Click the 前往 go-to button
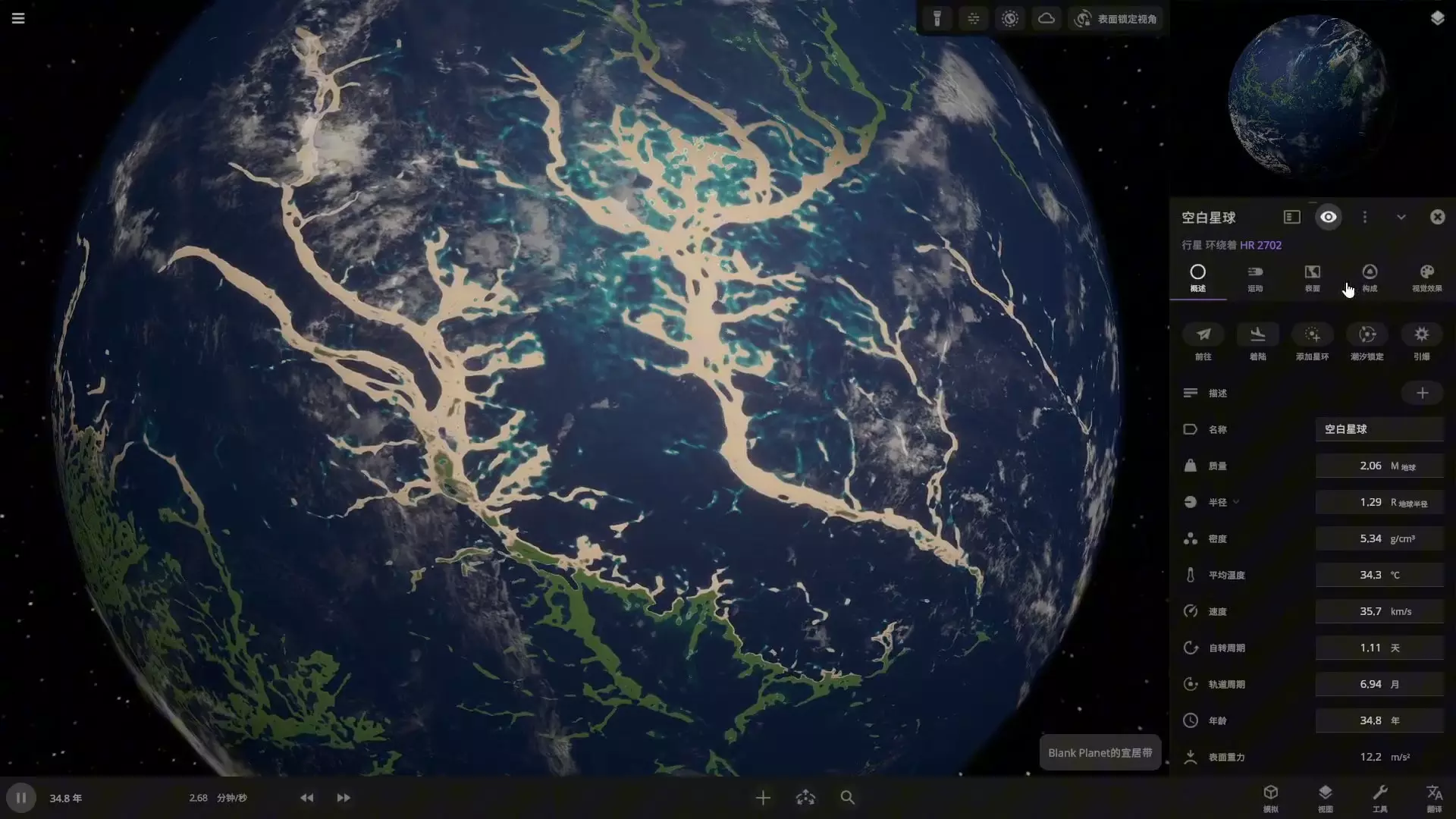This screenshot has height=819, width=1456. point(1203,343)
